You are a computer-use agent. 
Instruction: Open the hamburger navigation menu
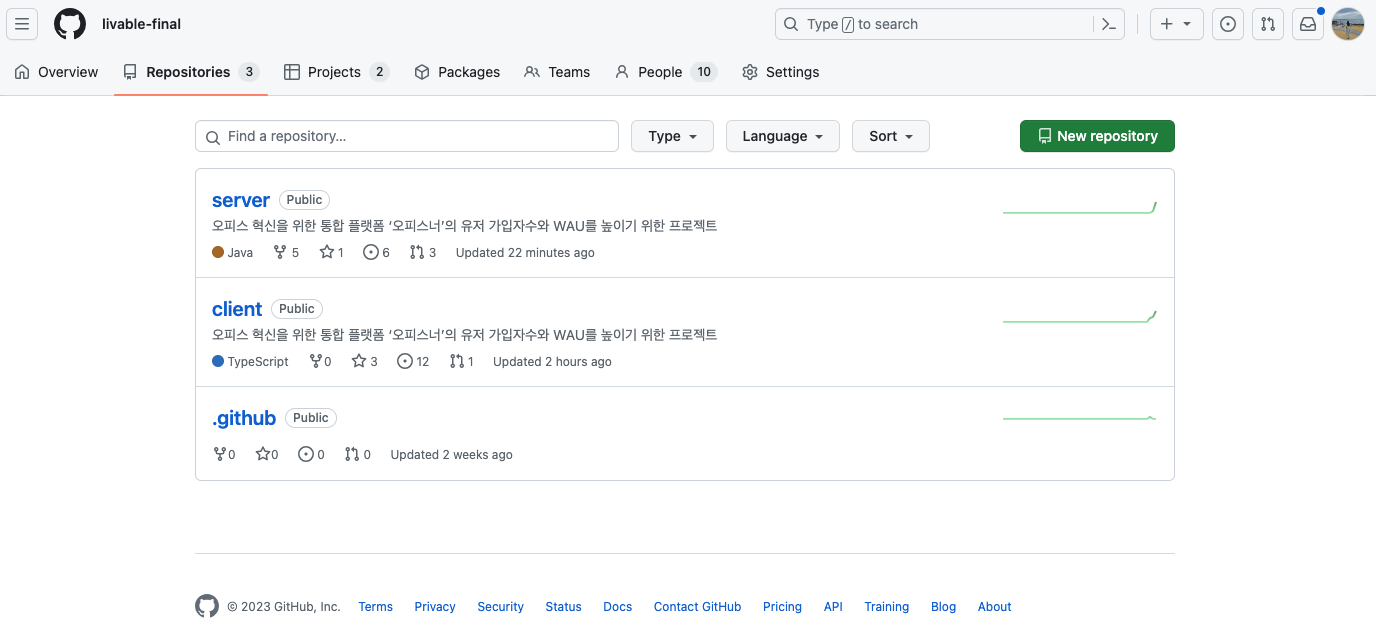pyautogui.click(x=22, y=24)
